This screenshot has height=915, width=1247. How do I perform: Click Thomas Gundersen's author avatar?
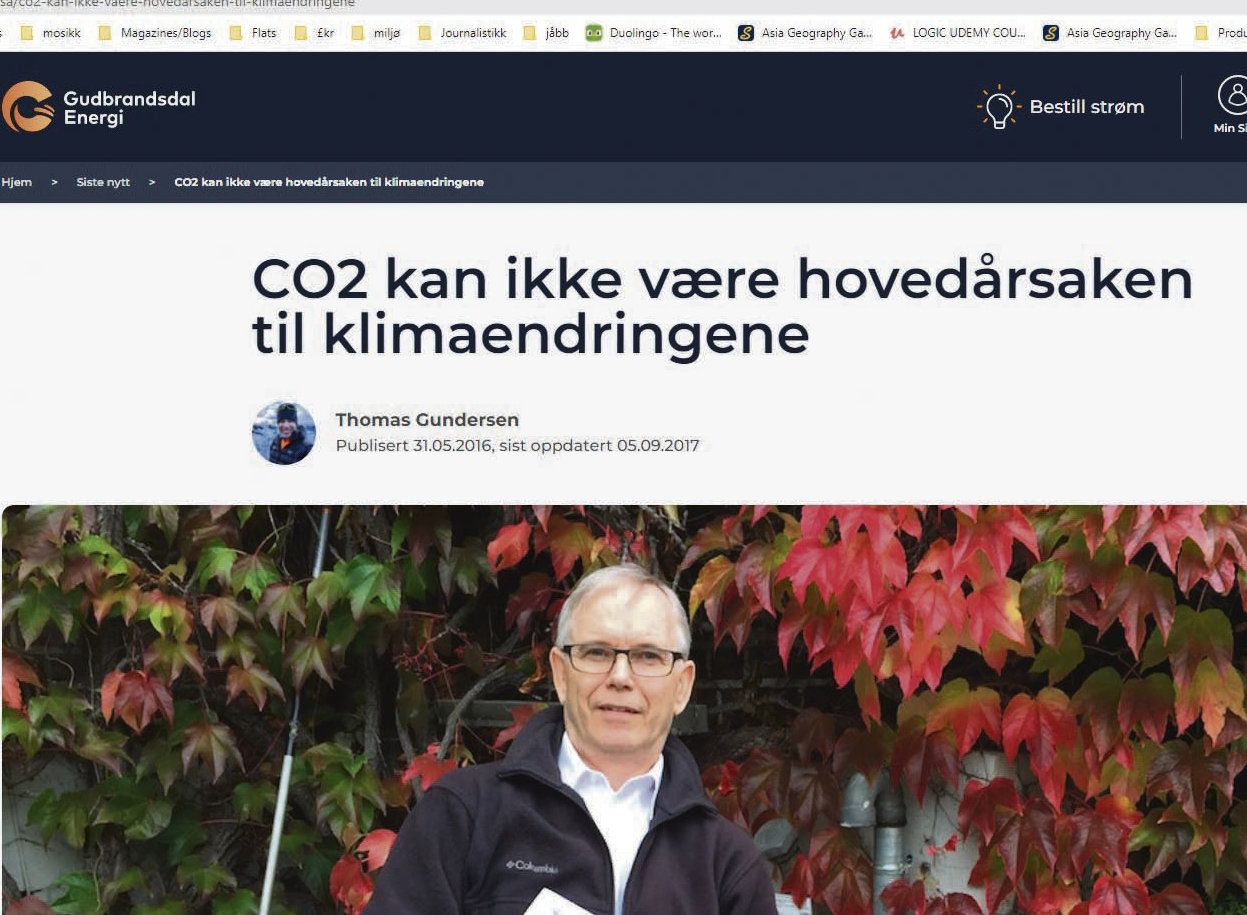[x=284, y=433]
